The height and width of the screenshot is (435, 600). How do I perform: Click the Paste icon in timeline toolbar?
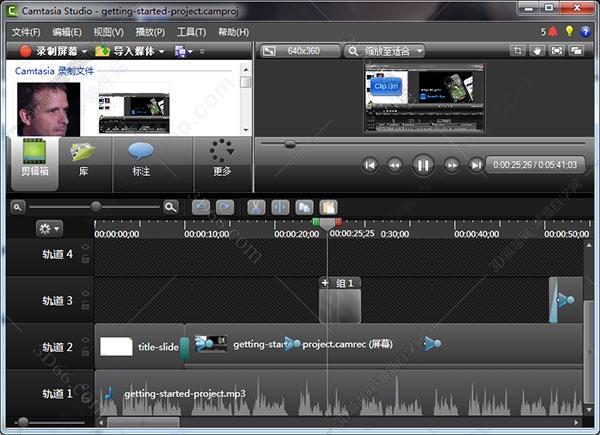pos(328,207)
